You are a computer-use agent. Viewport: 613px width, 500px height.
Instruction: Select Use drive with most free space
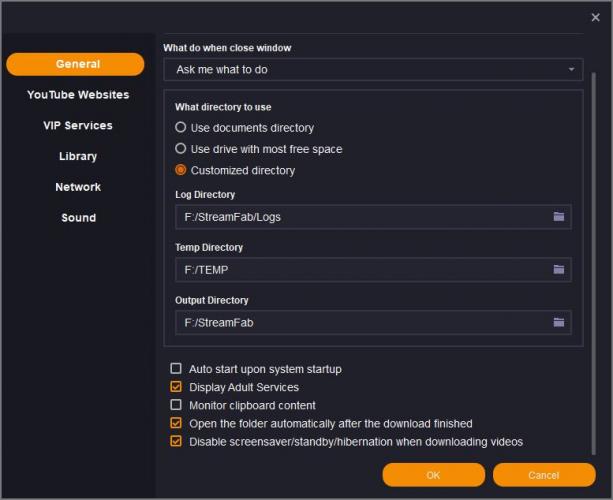(181, 149)
